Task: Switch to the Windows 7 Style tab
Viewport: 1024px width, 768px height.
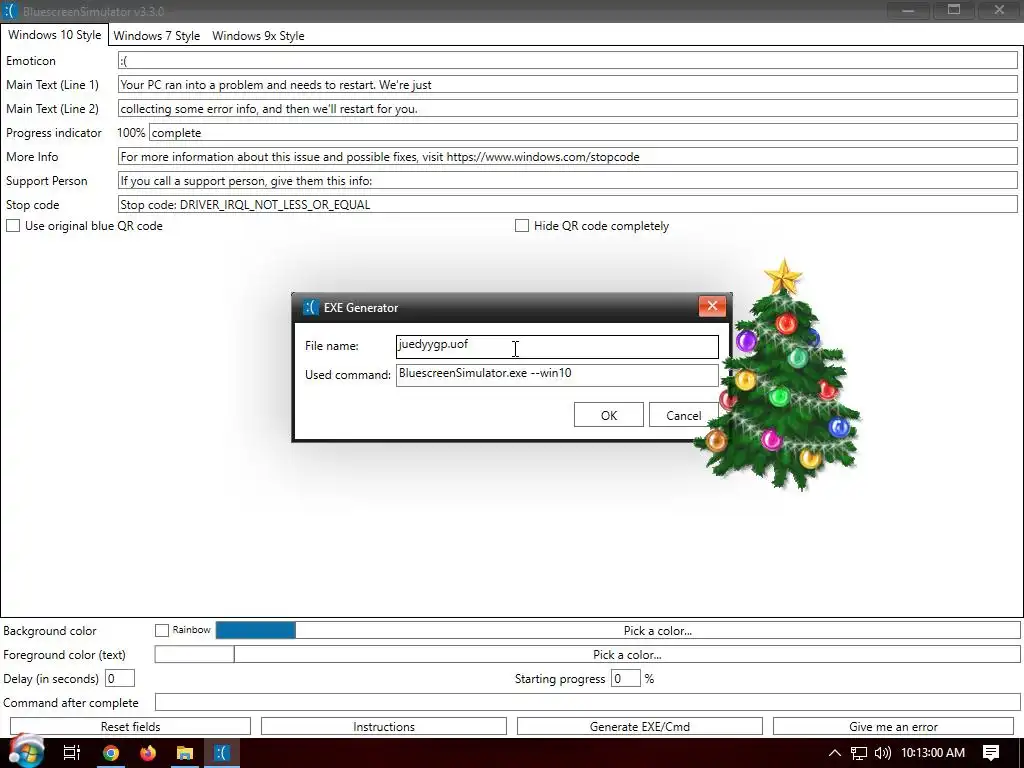Action: click(157, 36)
